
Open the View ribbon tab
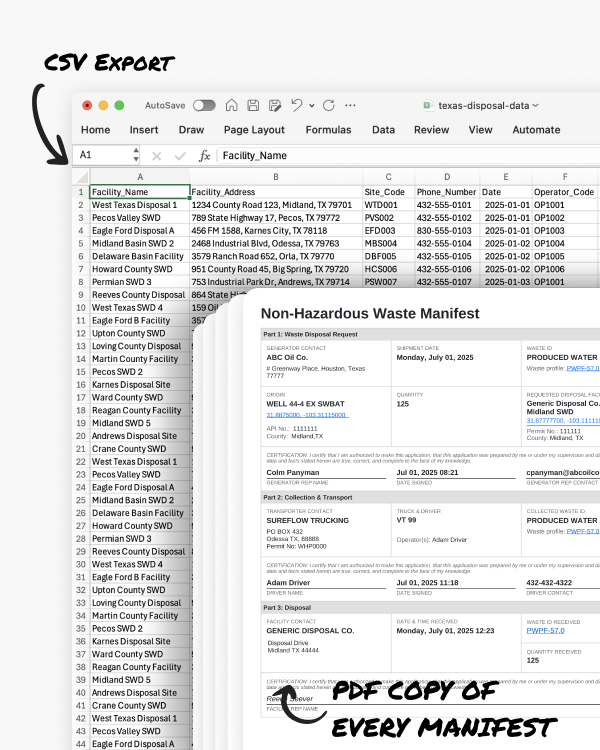click(480, 130)
